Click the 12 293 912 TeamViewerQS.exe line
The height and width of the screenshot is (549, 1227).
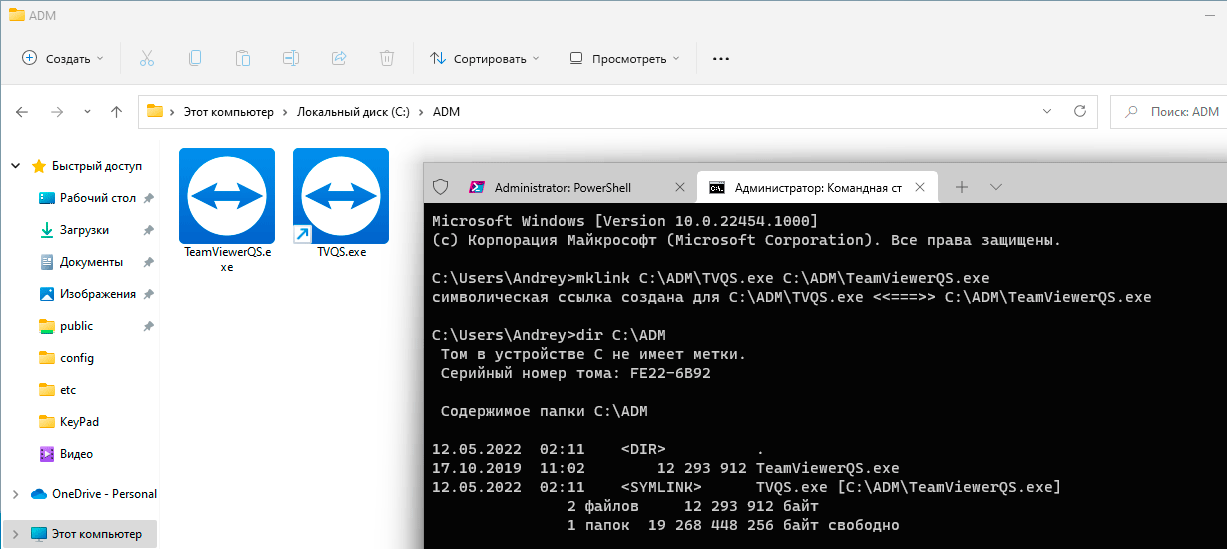pos(665,468)
